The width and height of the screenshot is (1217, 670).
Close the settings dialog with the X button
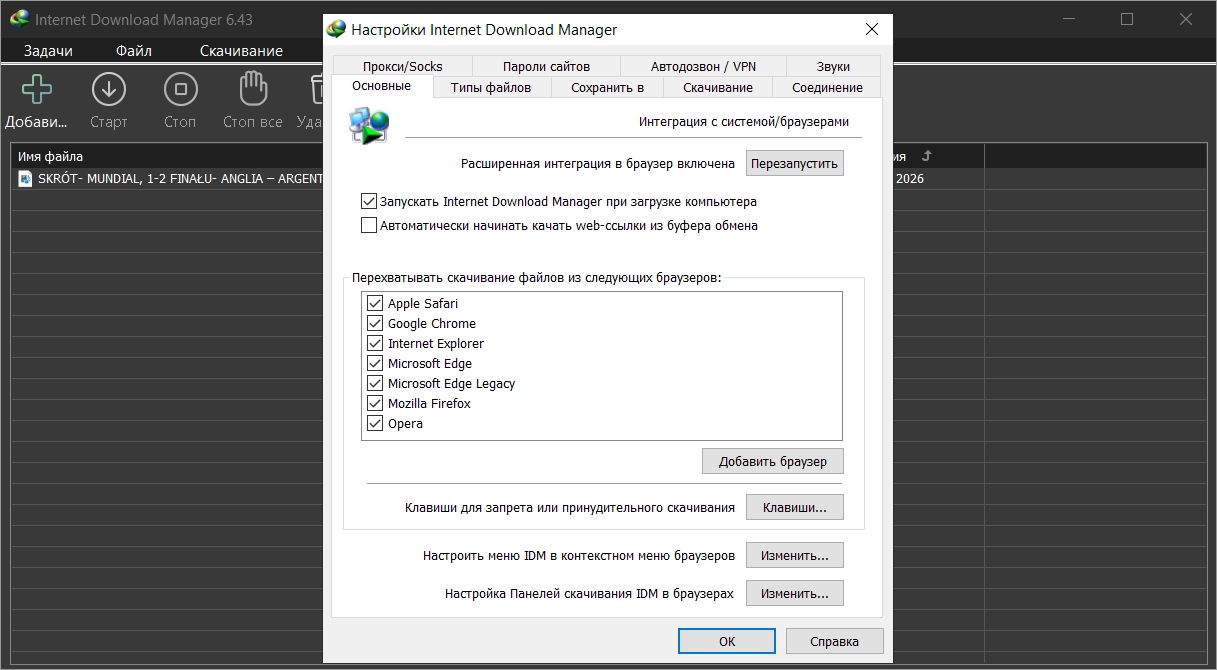[871, 29]
